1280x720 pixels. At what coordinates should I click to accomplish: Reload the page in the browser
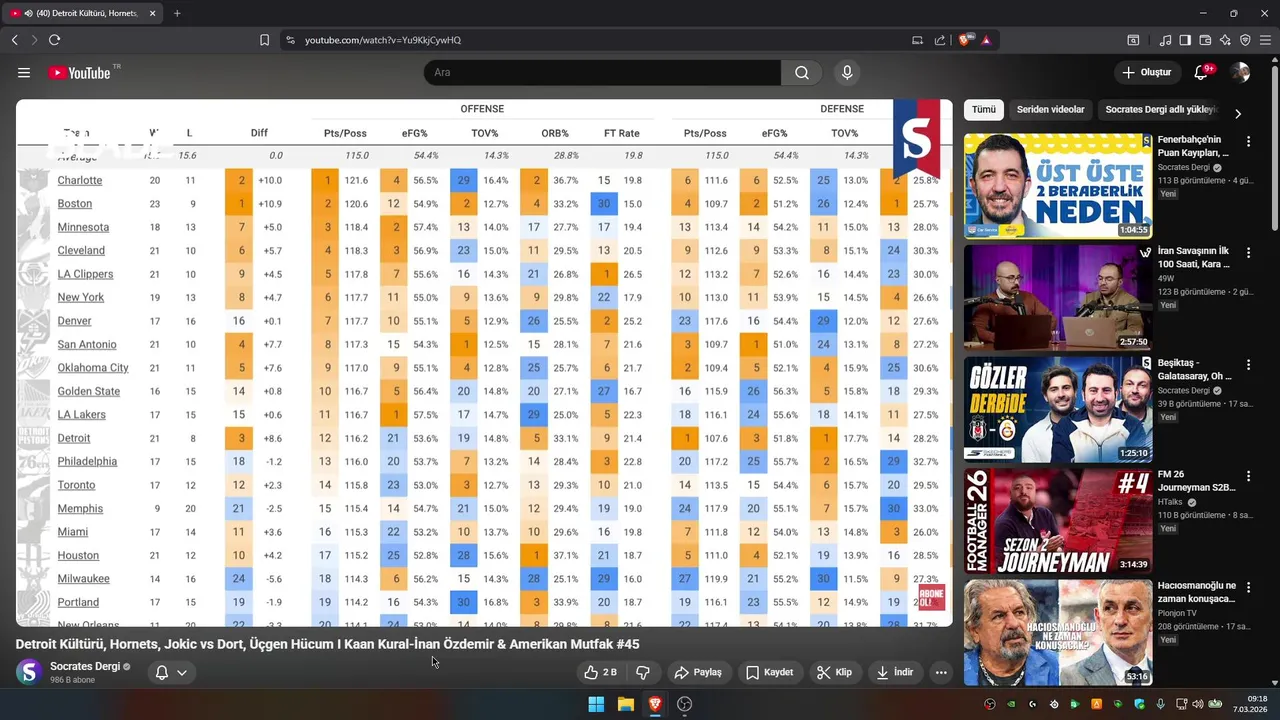[54, 40]
